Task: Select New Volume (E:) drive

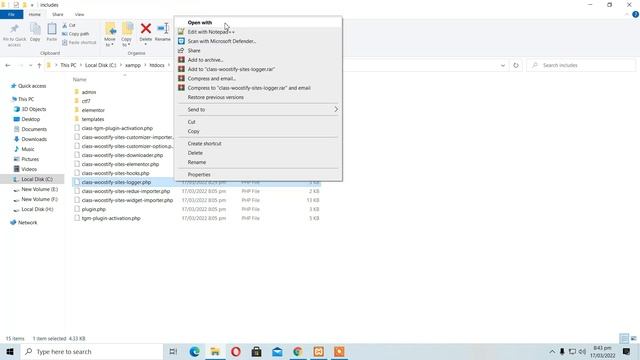Action: [x=39, y=189]
